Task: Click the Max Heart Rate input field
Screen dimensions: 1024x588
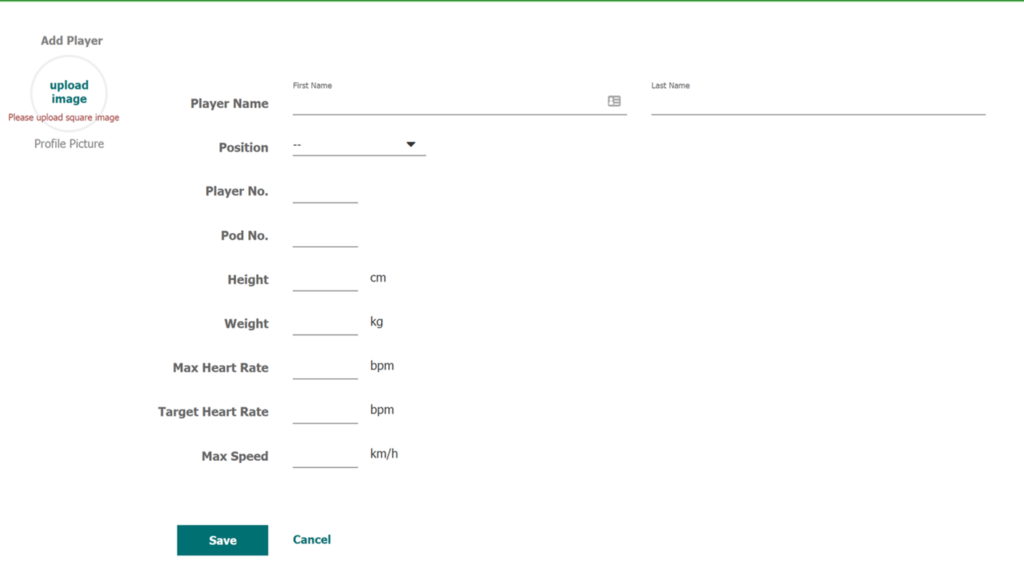Action: tap(325, 367)
